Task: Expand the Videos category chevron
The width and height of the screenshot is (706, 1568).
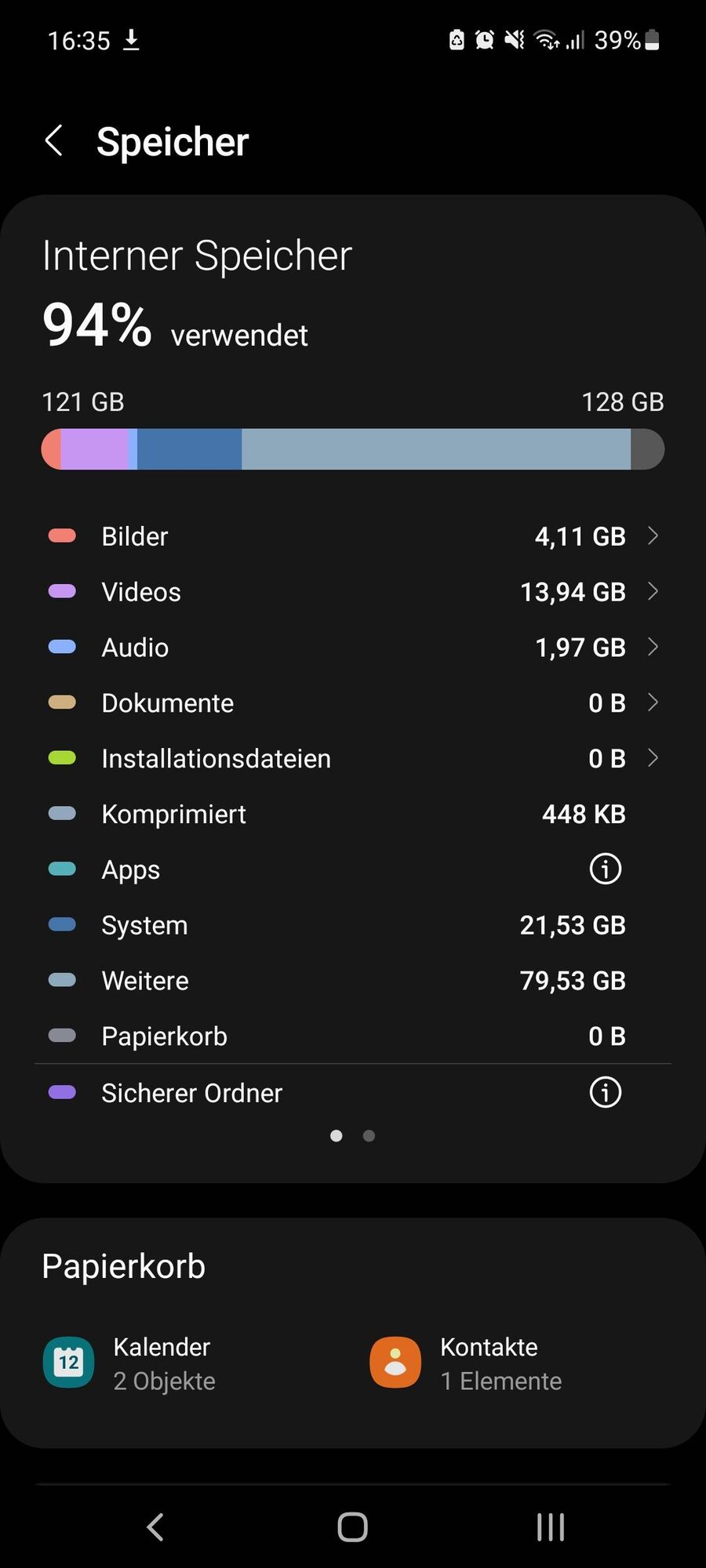Action: pyautogui.click(x=653, y=591)
